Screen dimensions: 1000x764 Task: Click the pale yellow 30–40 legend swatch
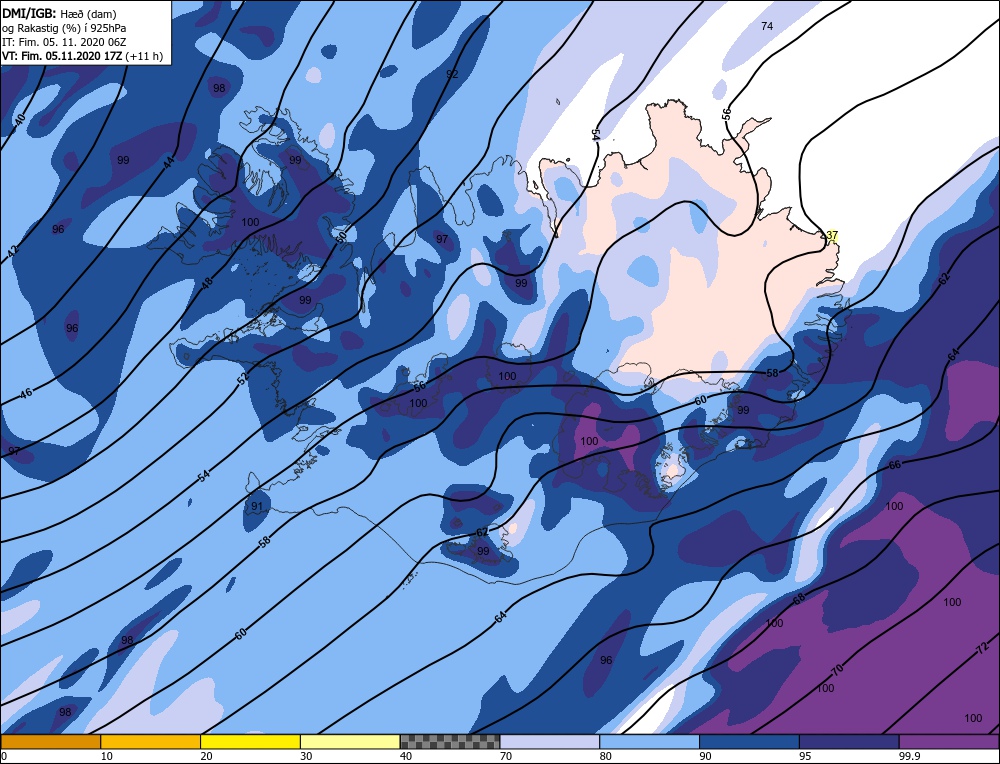click(x=350, y=742)
